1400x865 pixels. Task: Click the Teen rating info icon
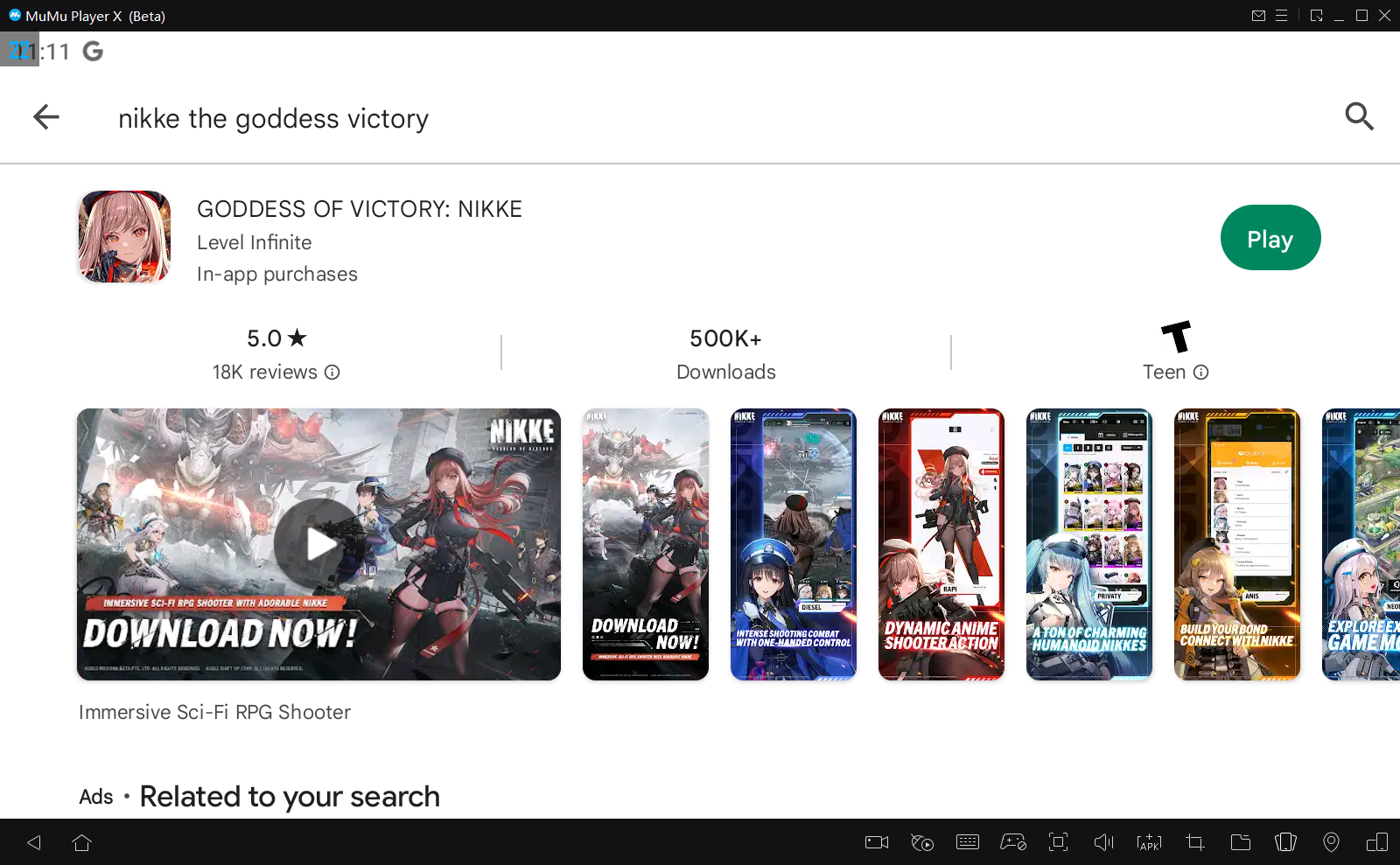(1201, 373)
